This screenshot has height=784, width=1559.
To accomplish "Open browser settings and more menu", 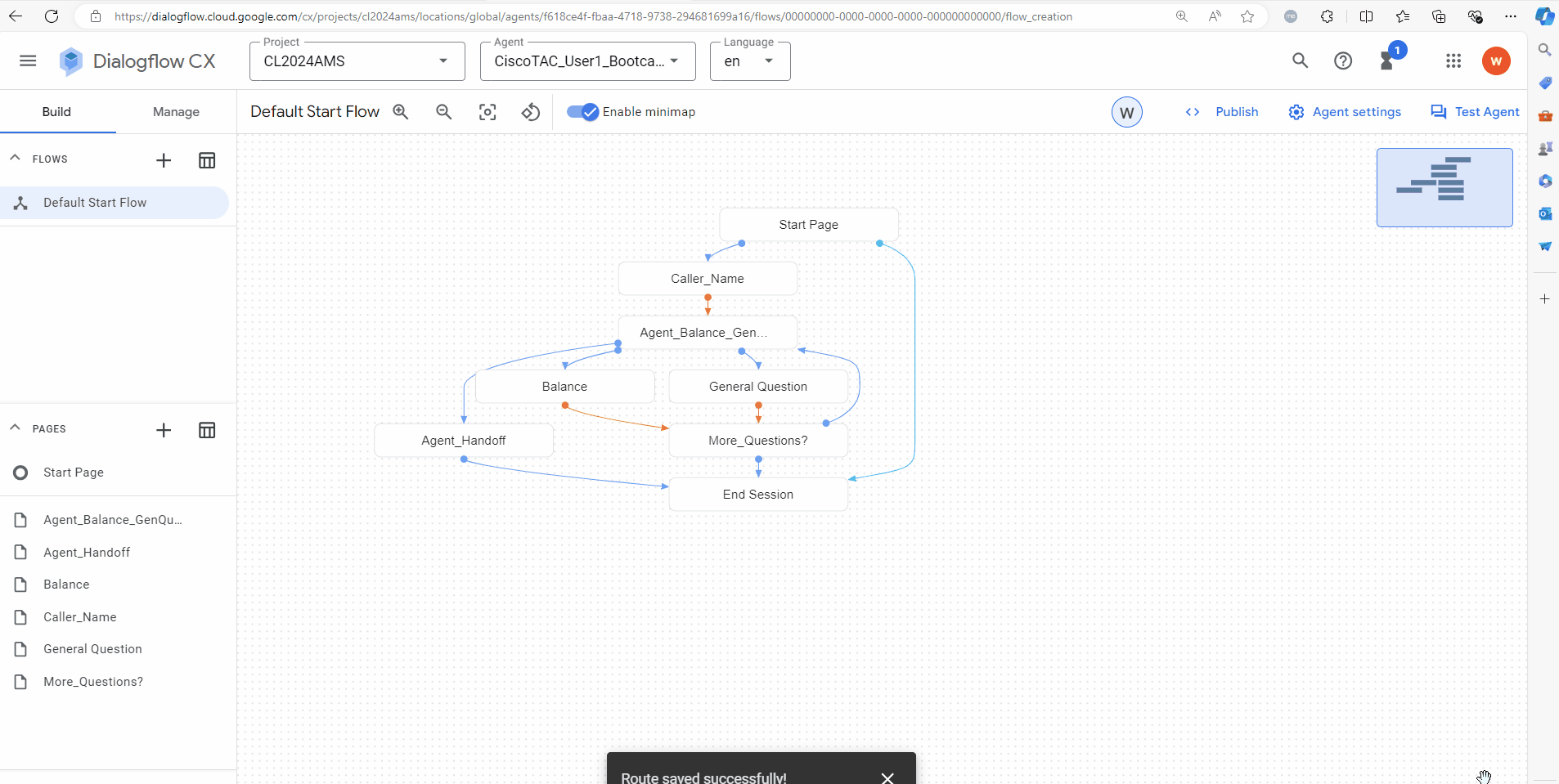I will 1511,16.
